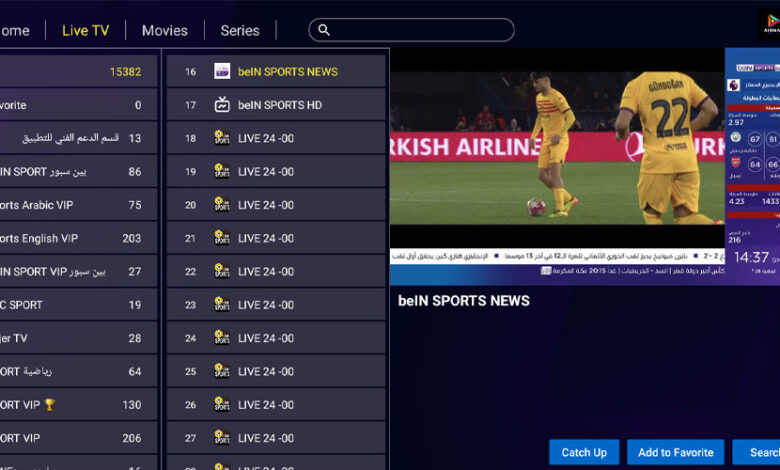Click the TV icon for beIN SPORTS HD
The image size is (780, 470).
click(x=222, y=105)
